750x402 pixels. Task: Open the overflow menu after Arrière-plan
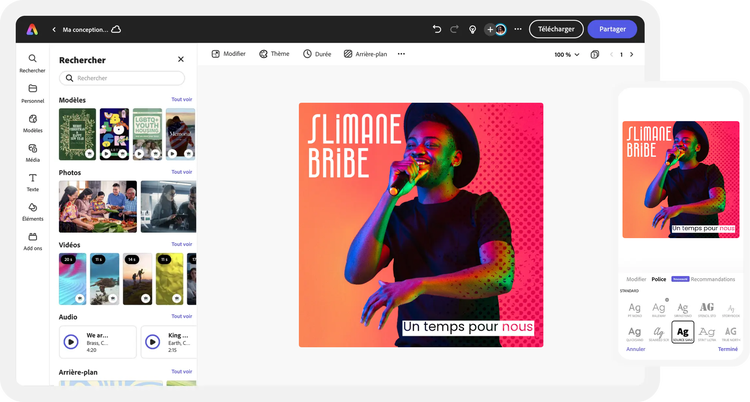[x=401, y=54]
